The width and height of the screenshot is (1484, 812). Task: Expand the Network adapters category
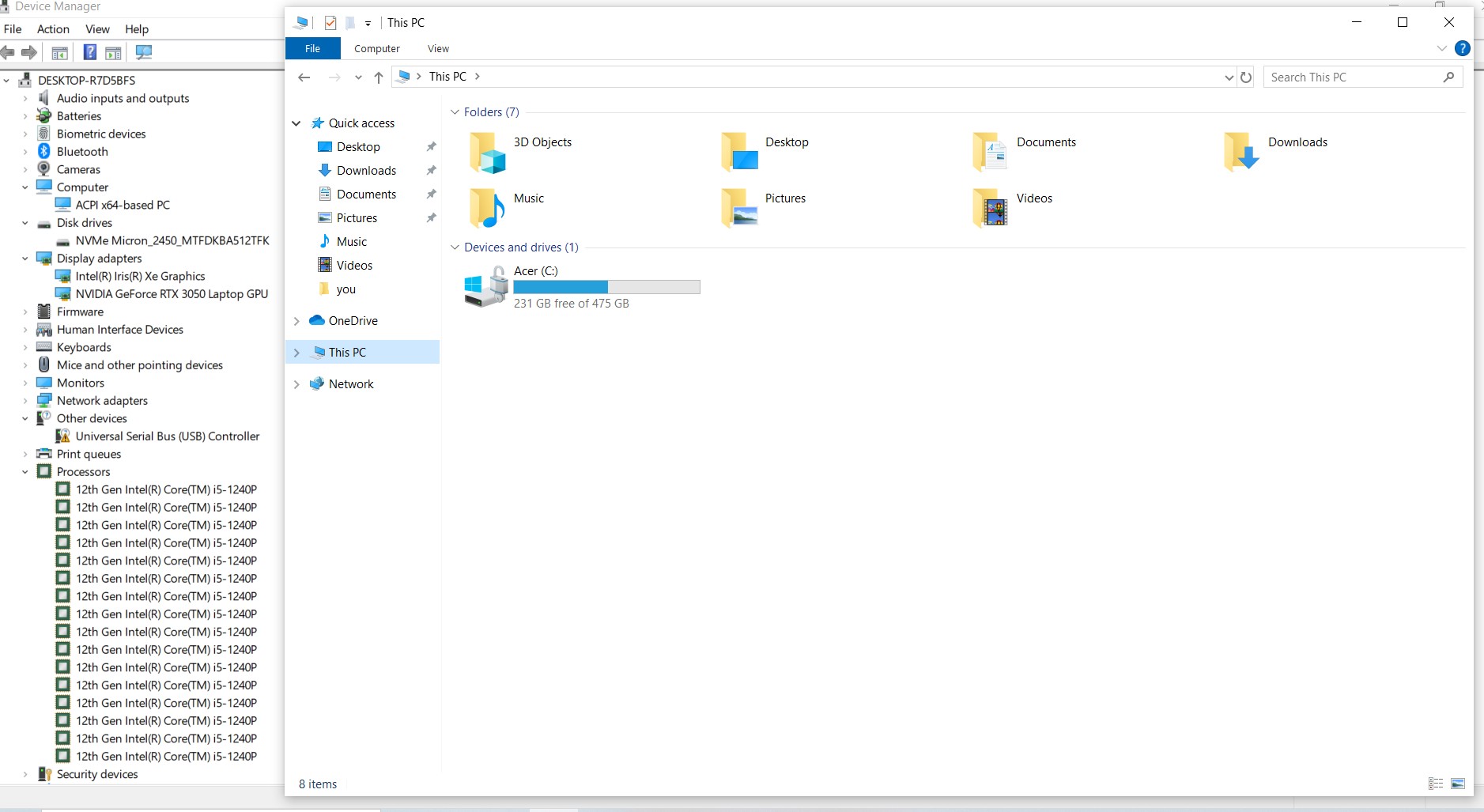coord(25,401)
